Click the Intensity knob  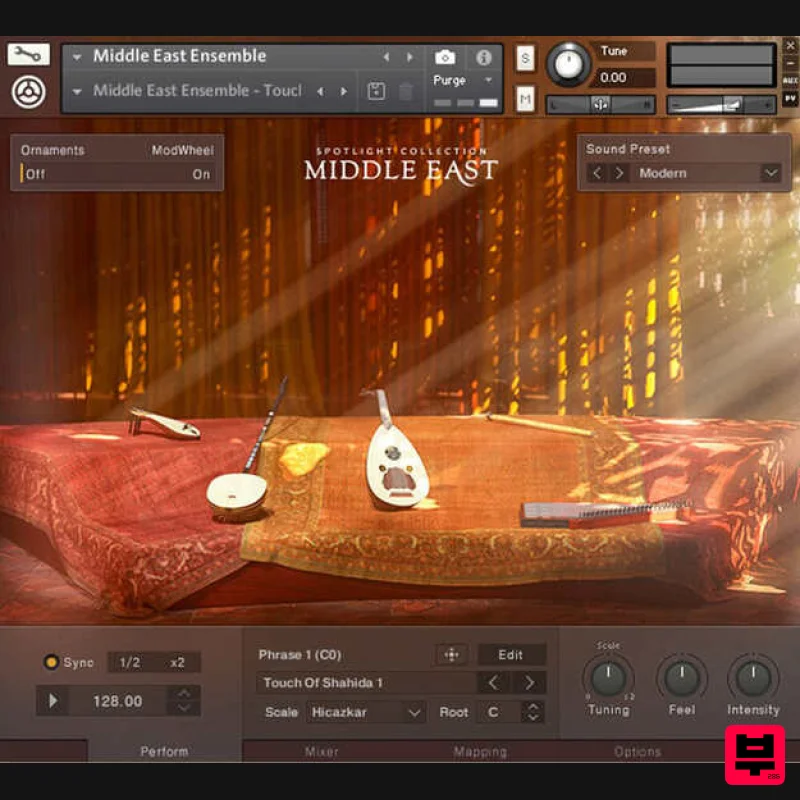point(753,679)
